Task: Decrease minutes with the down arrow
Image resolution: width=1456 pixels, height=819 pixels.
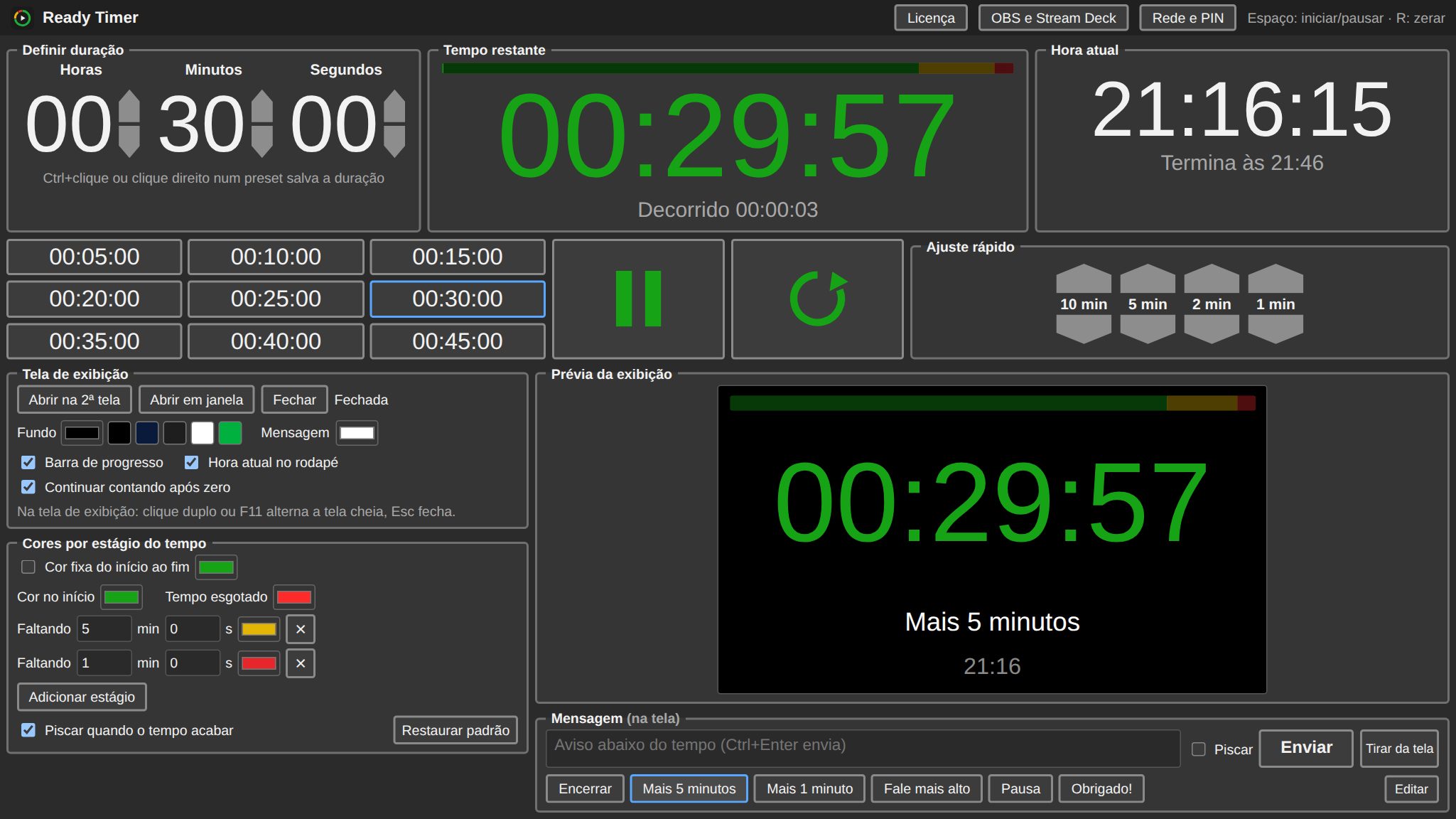Action: pos(261,141)
